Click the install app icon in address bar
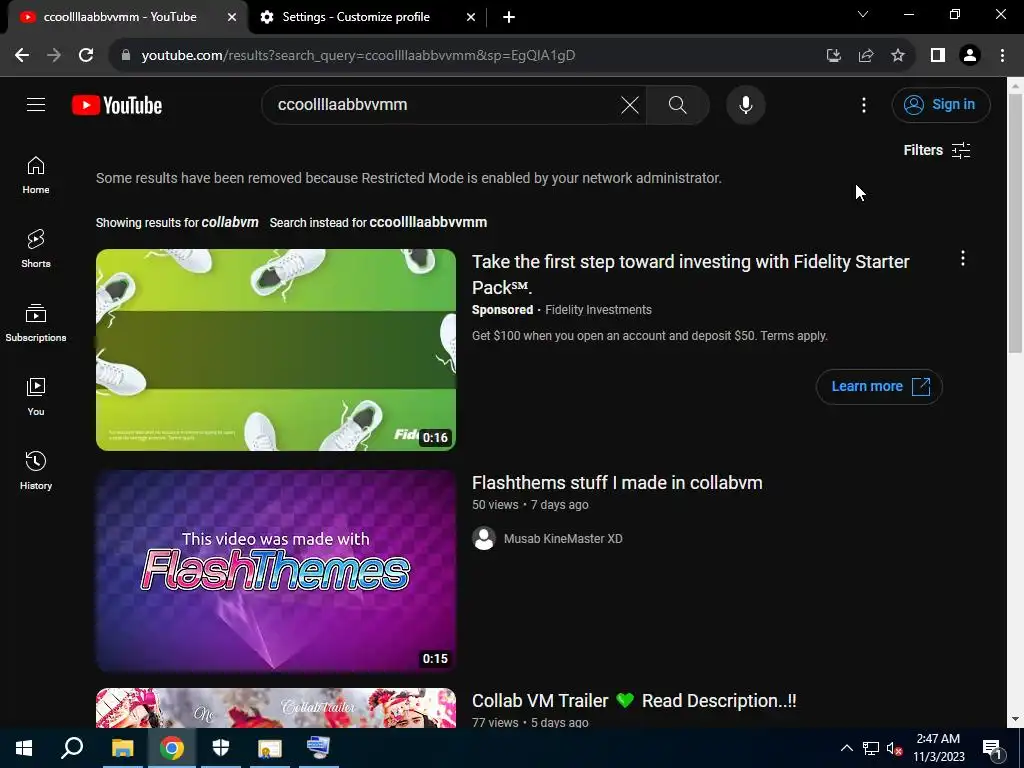The width and height of the screenshot is (1024, 768). (833, 56)
